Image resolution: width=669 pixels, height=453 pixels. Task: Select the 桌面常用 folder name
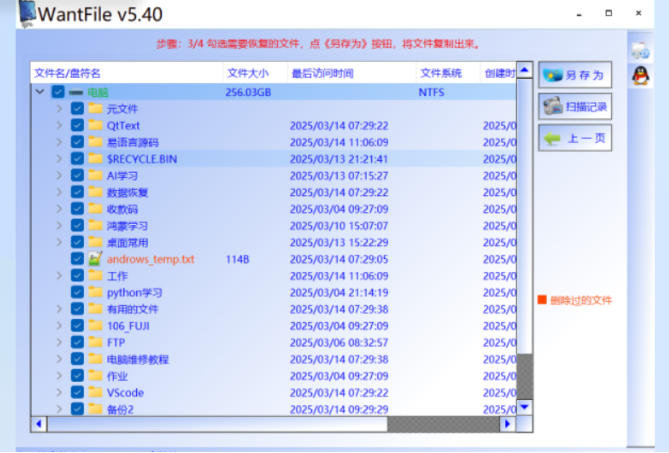click(127, 242)
